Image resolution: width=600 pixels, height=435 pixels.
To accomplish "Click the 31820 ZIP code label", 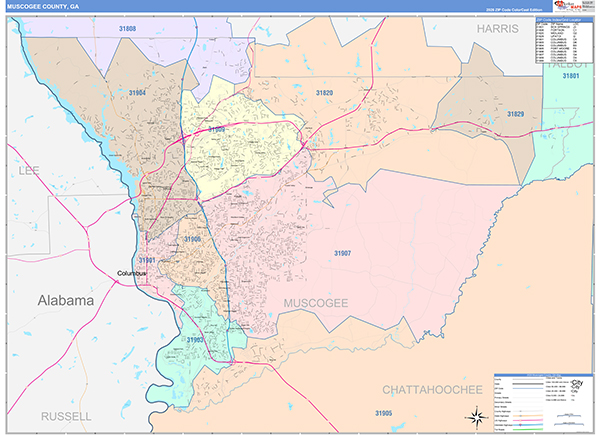I will [x=324, y=93].
